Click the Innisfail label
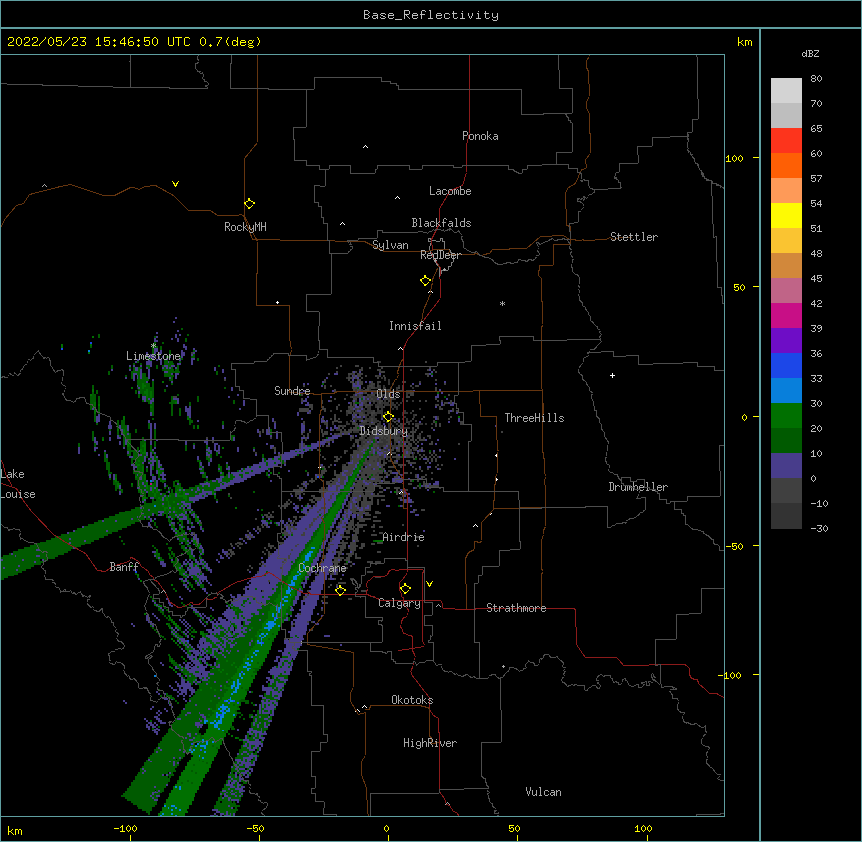Screen dimensions: 862x842 [415, 326]
